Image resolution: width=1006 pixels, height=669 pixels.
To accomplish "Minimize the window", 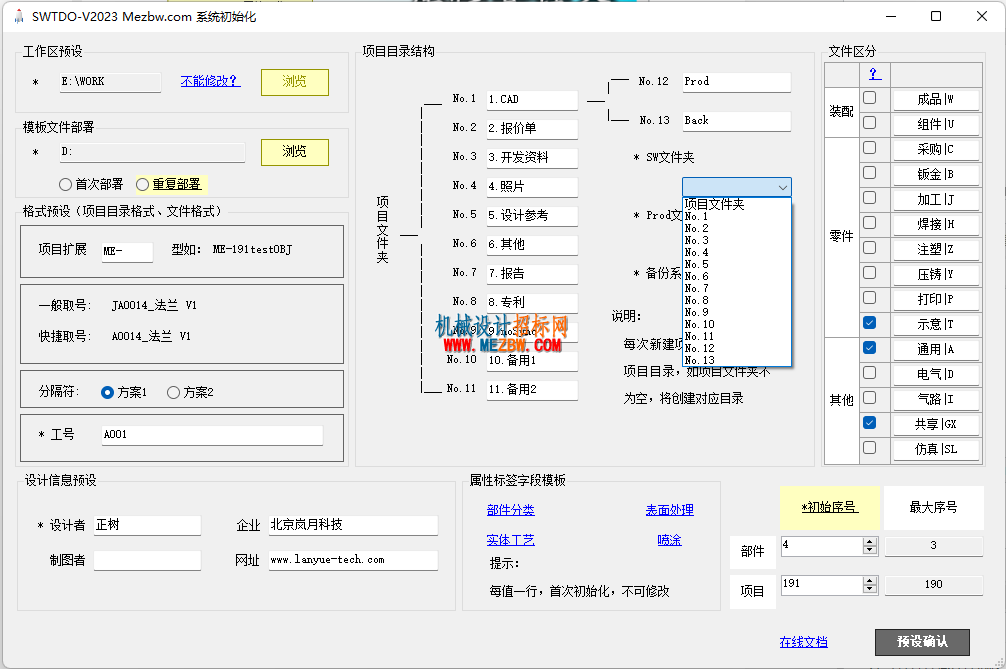I will pos(891,16).
